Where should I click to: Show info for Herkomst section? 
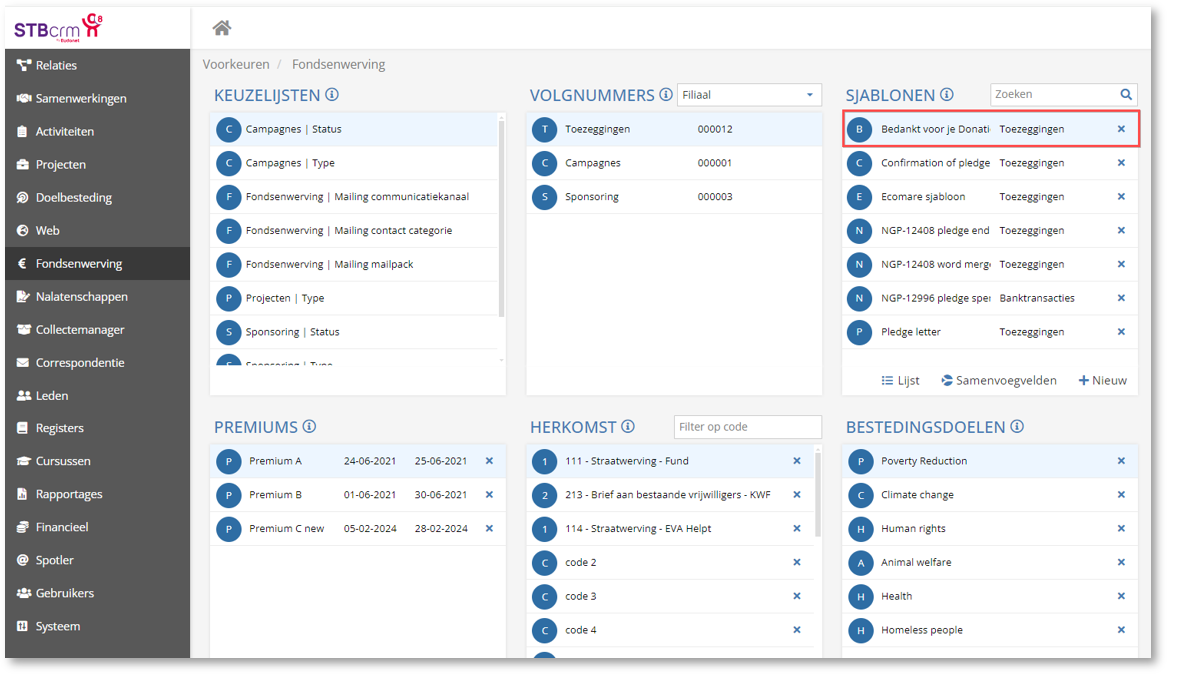628,427
